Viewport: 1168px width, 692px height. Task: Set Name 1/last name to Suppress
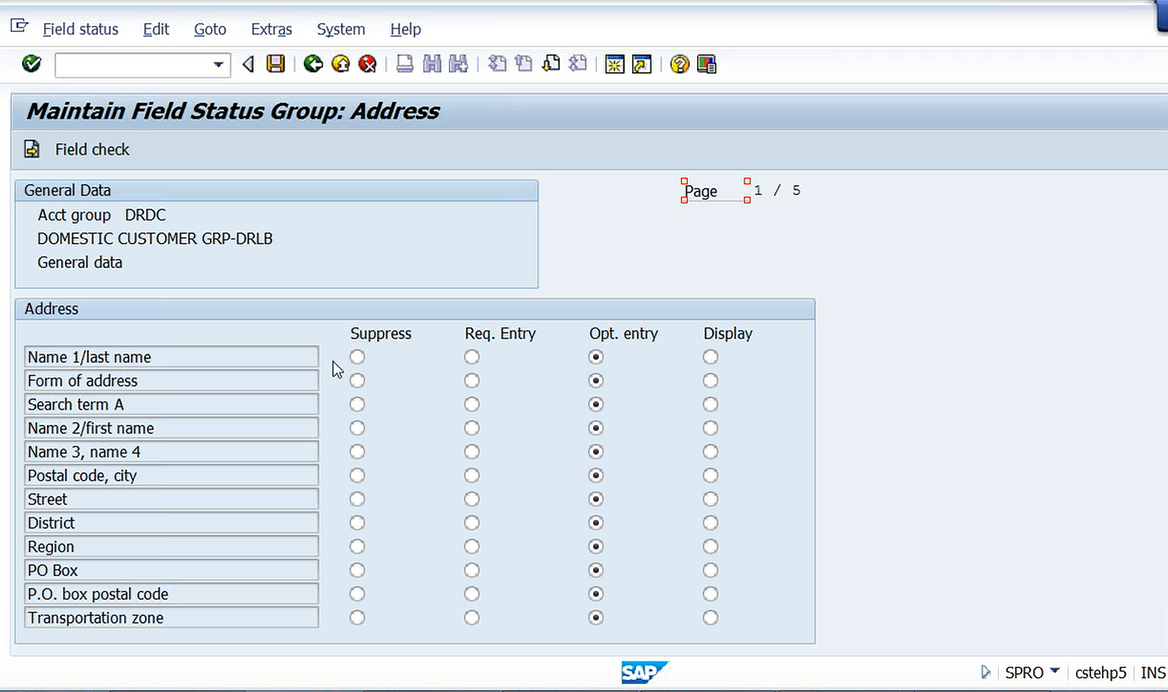tap(358, 357)
